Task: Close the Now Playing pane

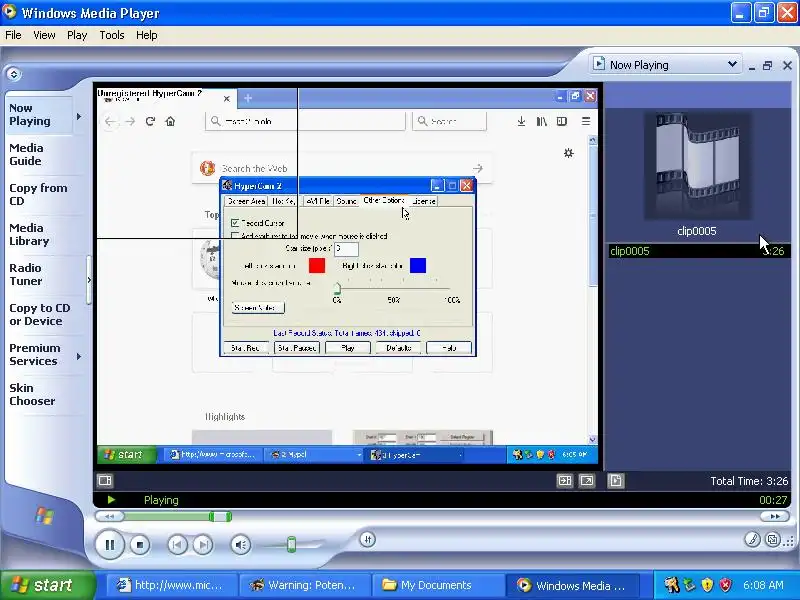Action: click(787, 65)
